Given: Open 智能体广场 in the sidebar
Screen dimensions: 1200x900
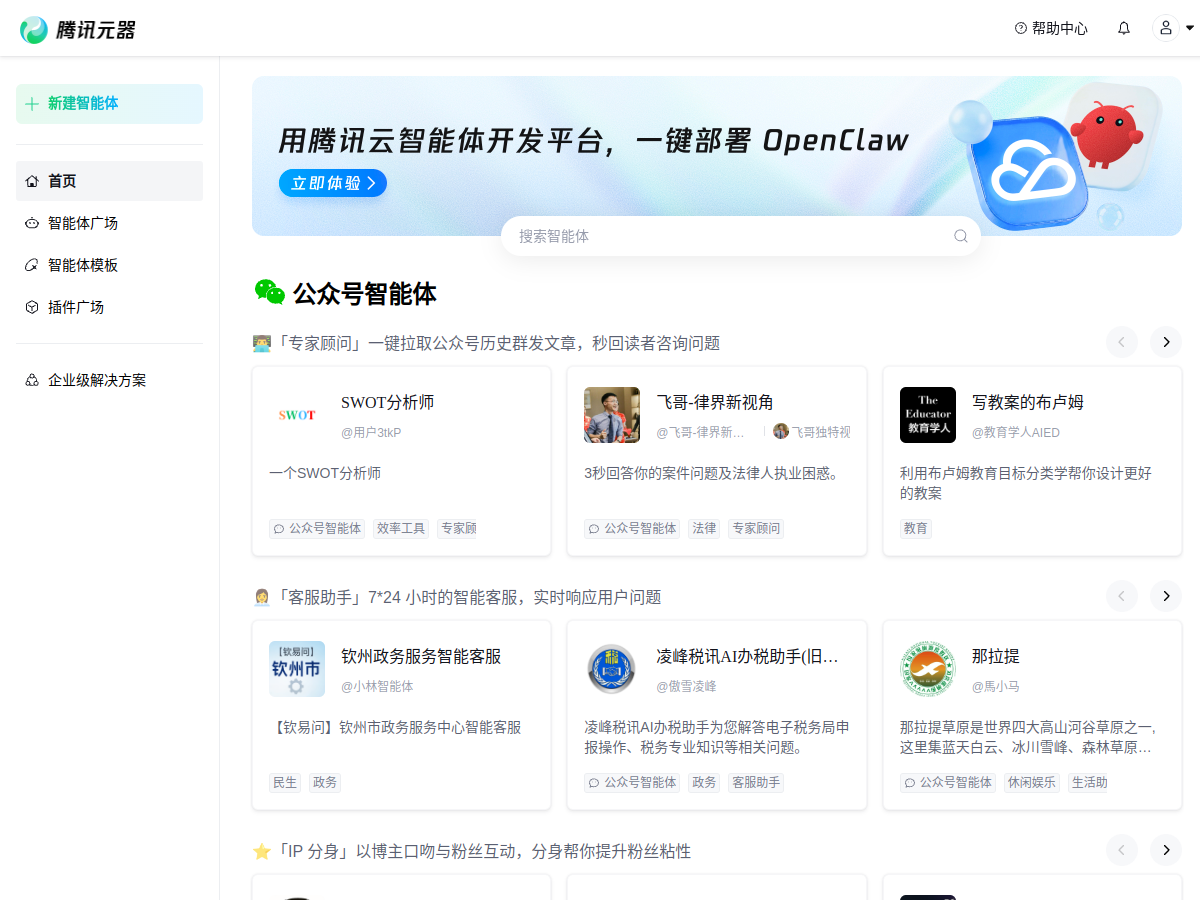Looking at the screenshot, I should pos(109,223).
